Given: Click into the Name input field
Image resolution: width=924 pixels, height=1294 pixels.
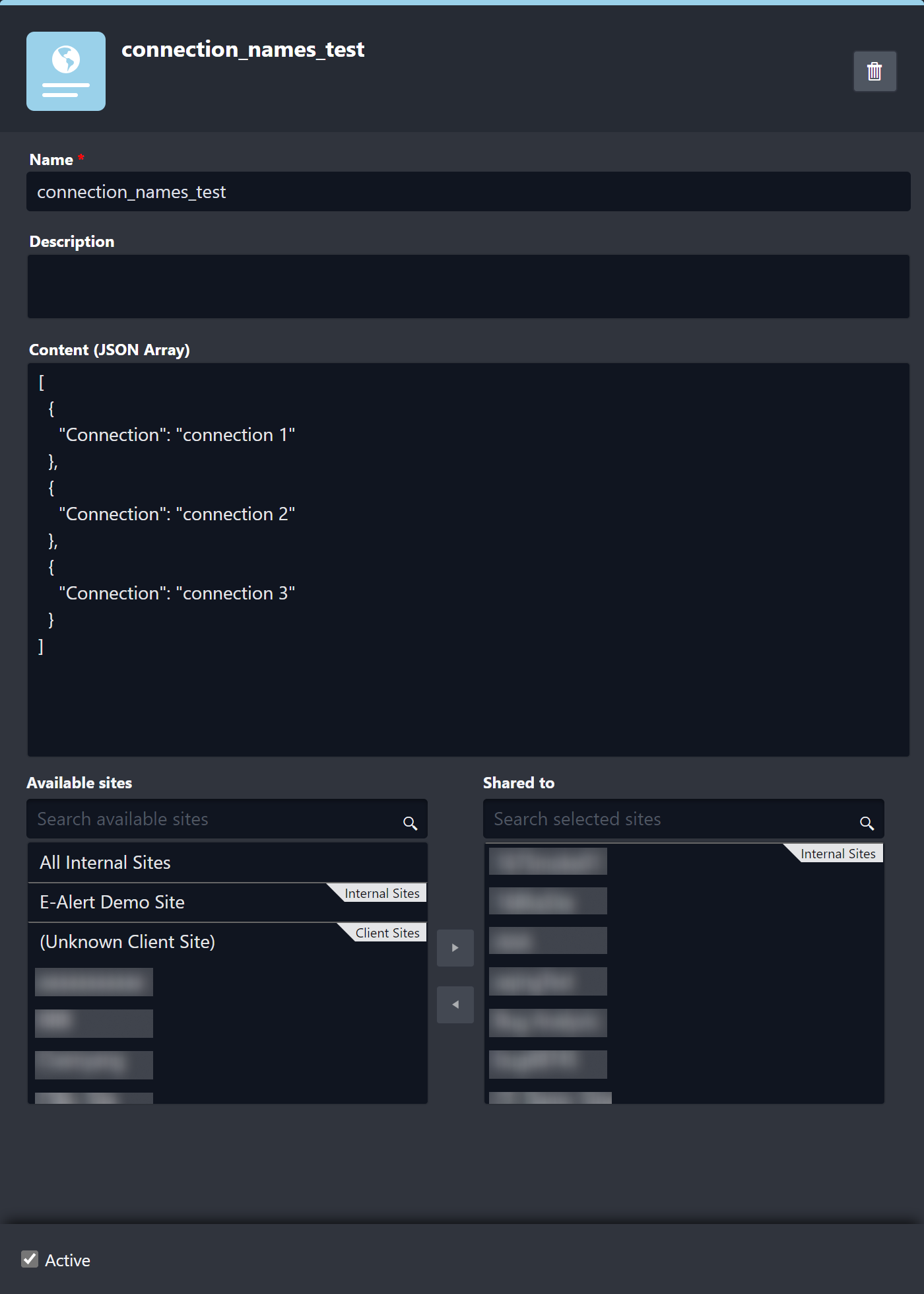Looking at the screenshot, I should click(468, 192).
